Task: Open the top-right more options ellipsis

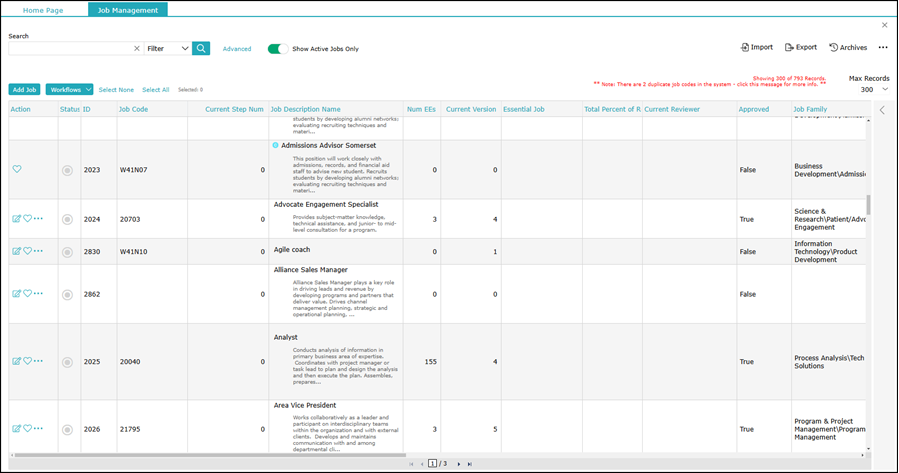Action: click(883, 48)
